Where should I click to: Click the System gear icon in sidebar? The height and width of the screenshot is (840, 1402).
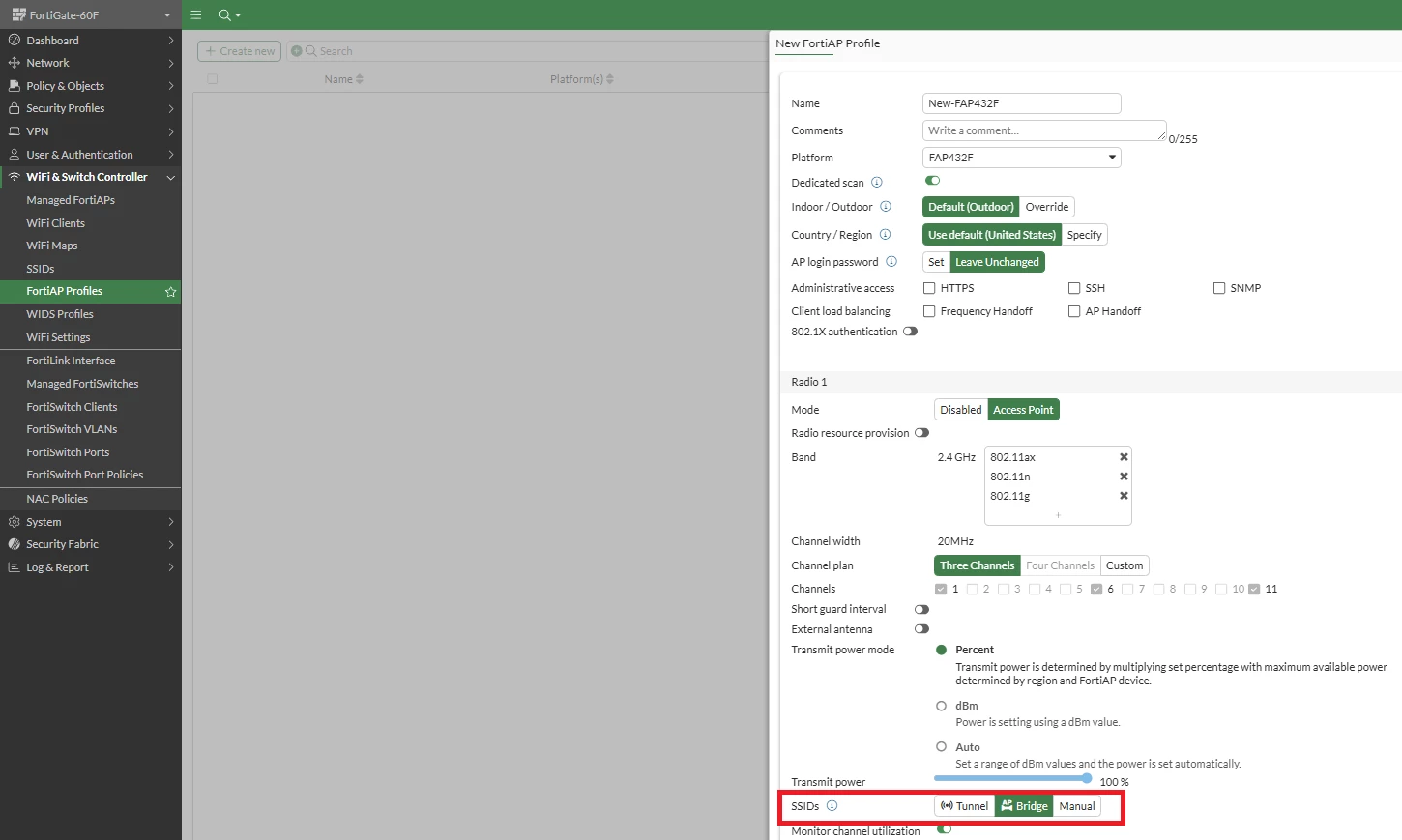coord(15,522)
